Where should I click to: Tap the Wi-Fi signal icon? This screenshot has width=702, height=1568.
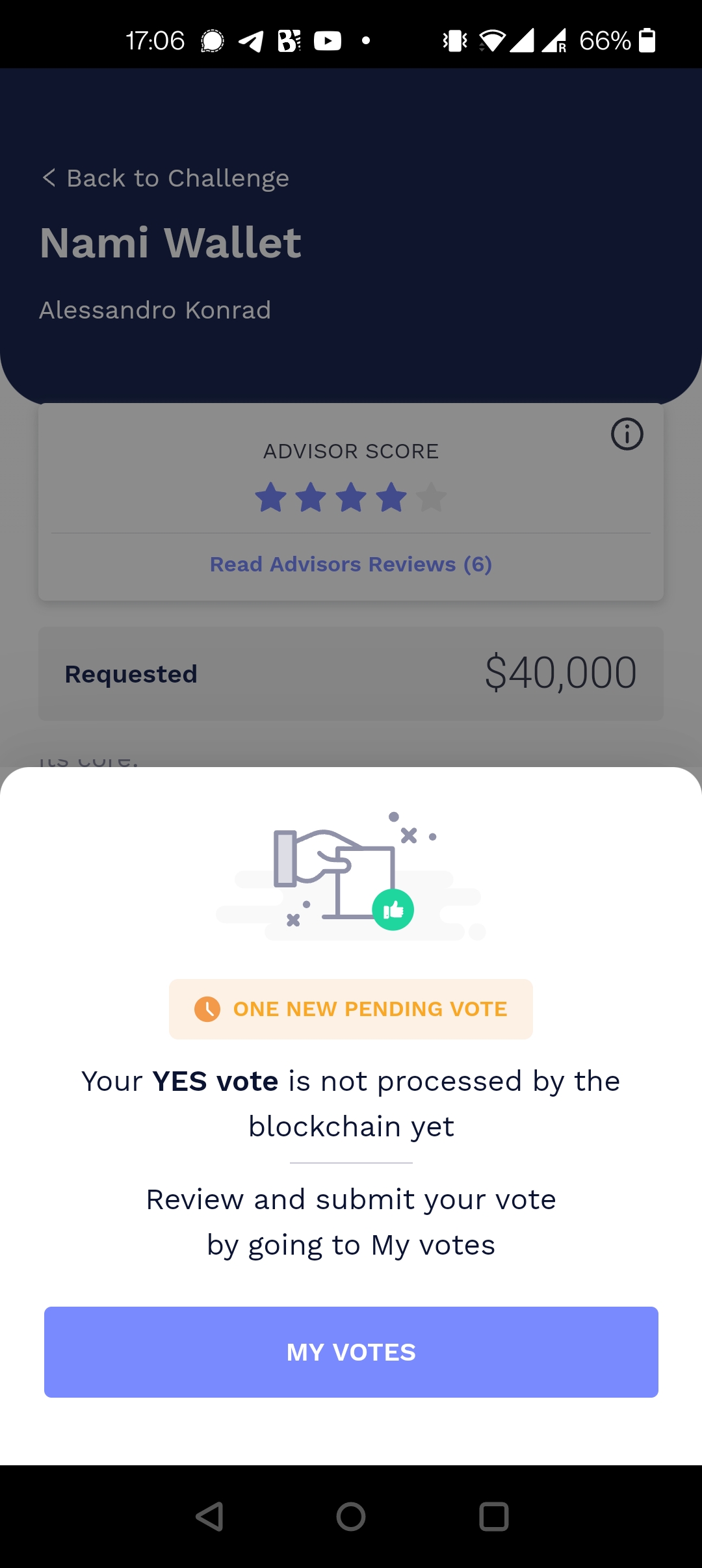tap(492, 41)
